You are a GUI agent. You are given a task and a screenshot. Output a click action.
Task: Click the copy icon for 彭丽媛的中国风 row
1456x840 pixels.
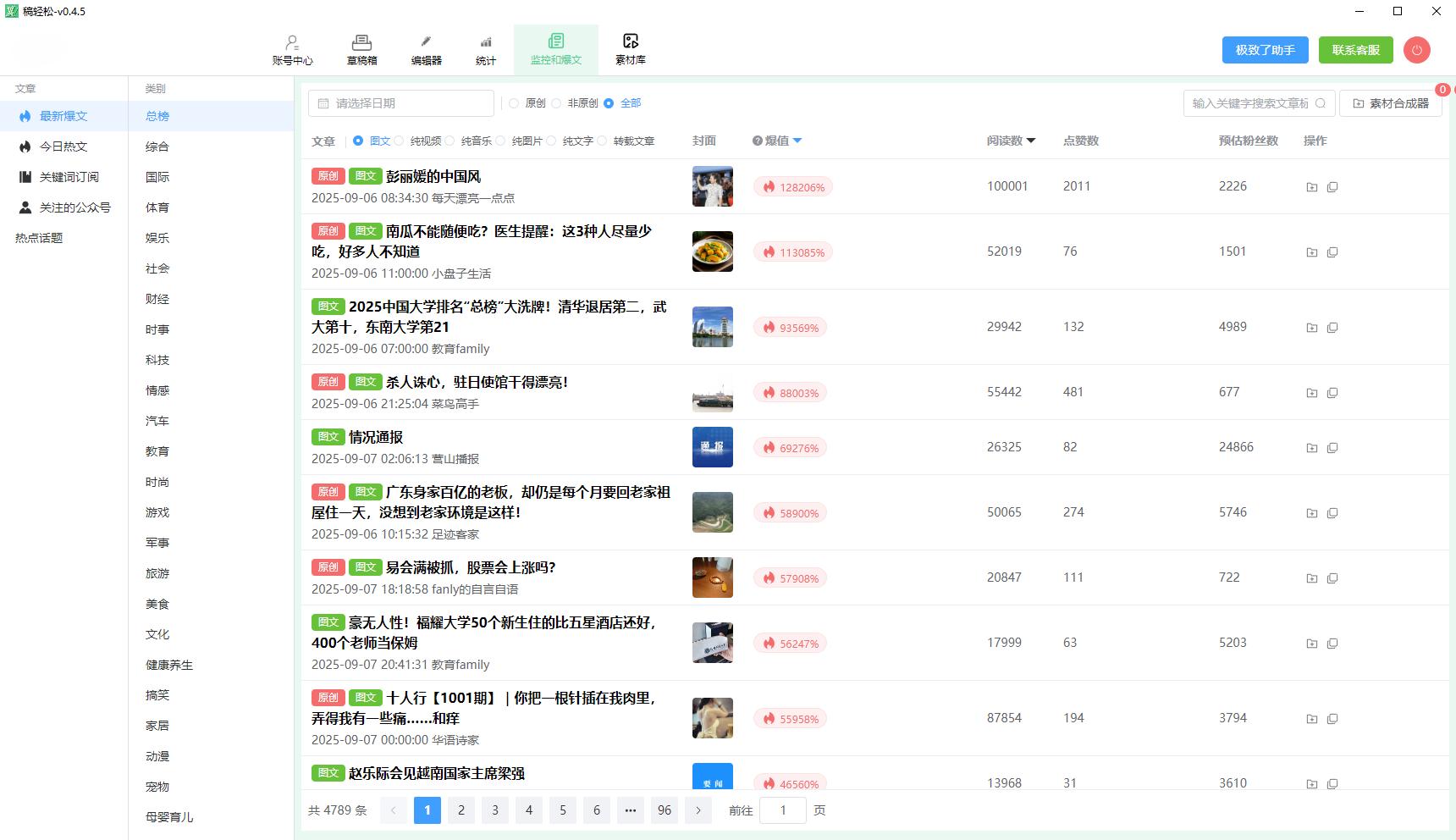pyautogui.click(x=1332, y=187)
